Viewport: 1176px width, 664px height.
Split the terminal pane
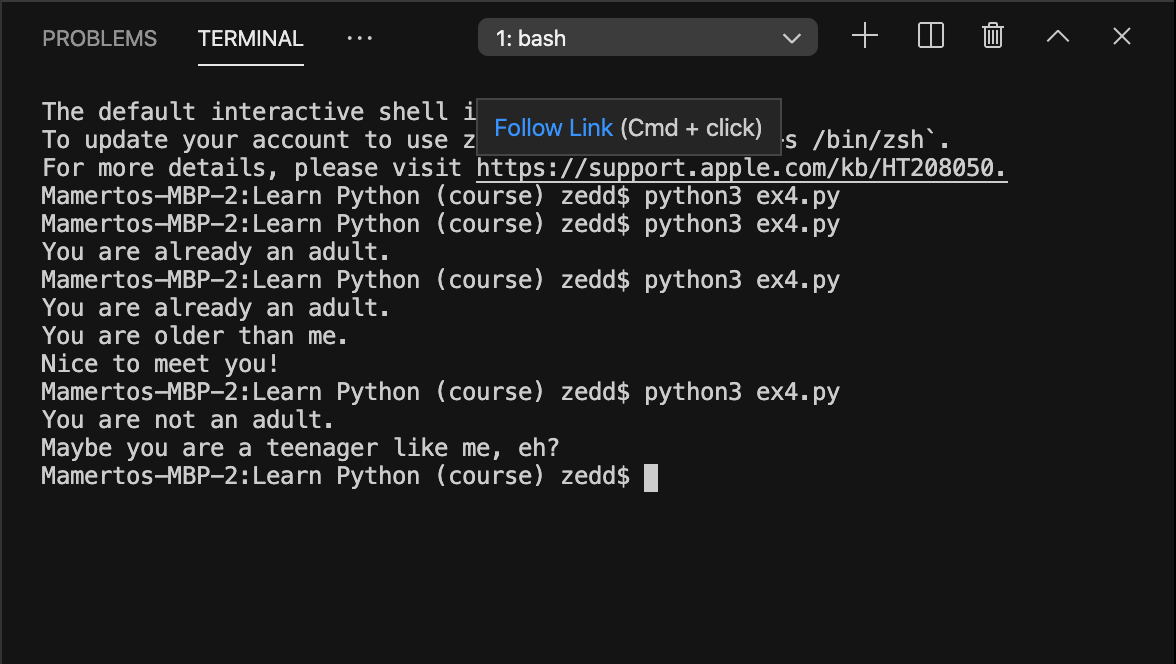tap(930, 37)
